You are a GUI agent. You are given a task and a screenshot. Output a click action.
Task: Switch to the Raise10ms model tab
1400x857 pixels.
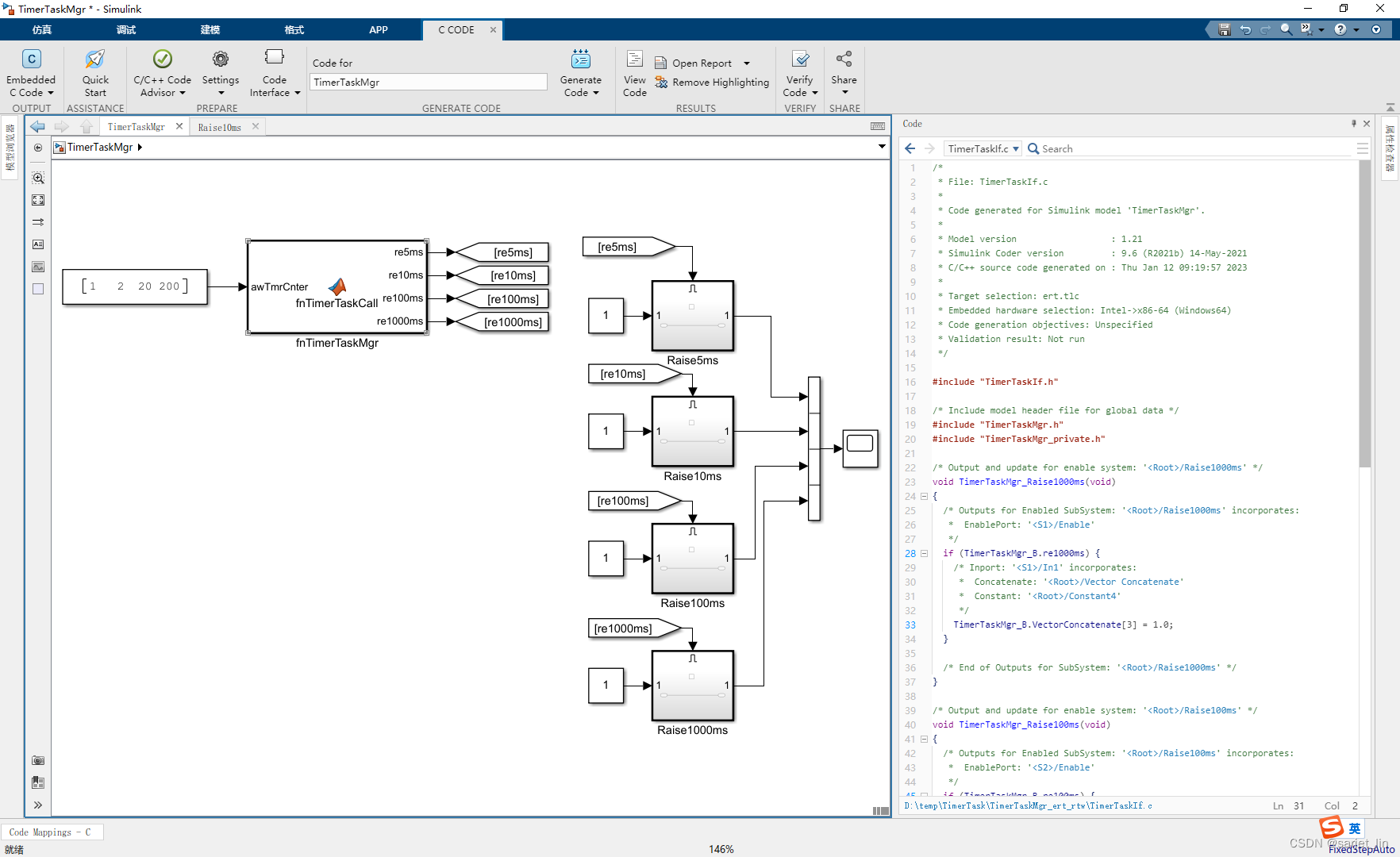coord(220,126)
